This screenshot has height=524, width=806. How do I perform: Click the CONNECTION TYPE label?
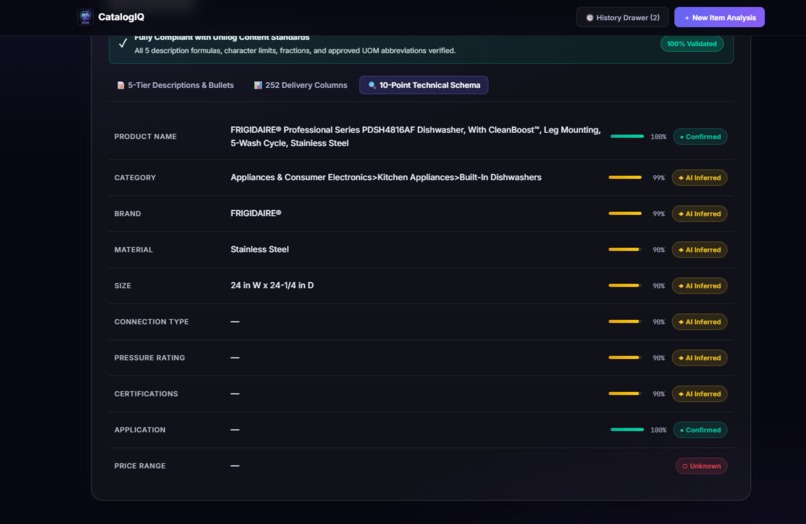[152, 322]
